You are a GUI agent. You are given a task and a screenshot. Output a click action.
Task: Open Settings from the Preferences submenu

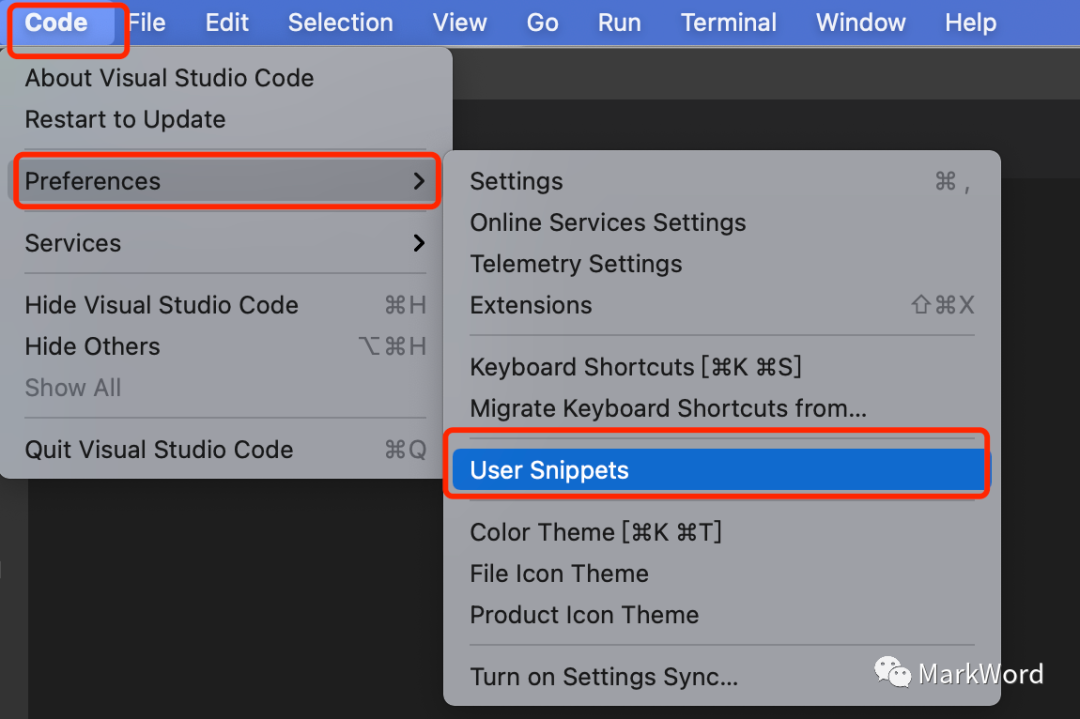tap(516, 181)
